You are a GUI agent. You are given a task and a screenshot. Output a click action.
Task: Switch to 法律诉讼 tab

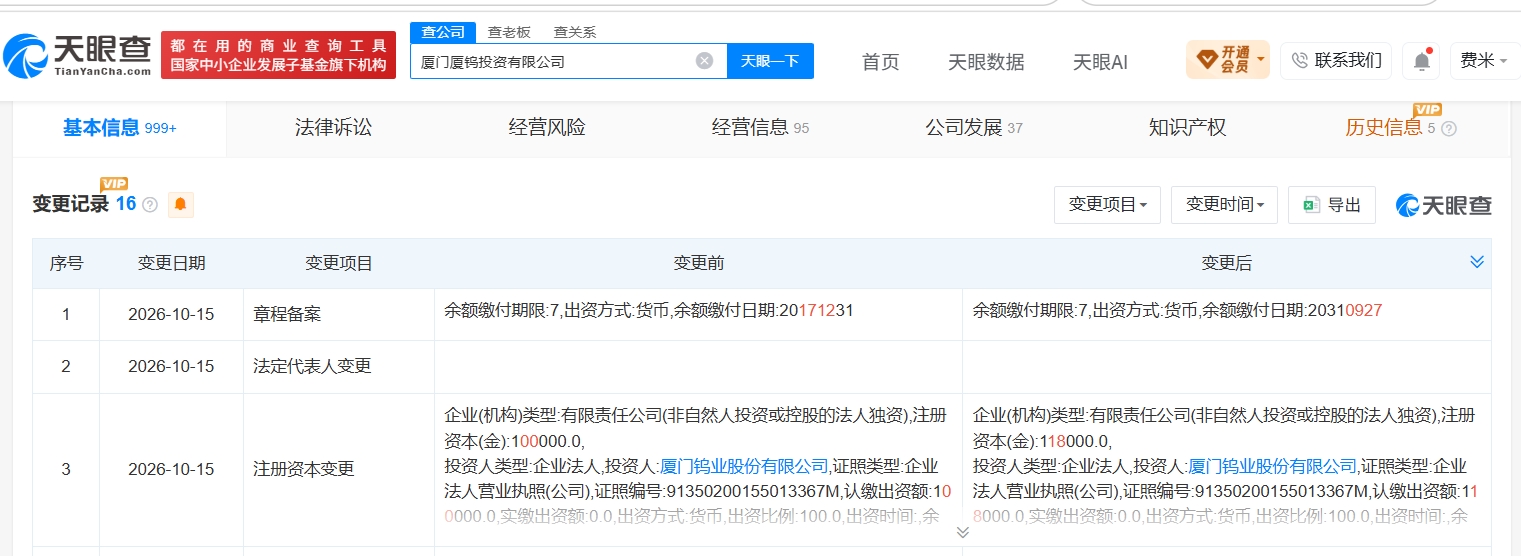(333, 128)
